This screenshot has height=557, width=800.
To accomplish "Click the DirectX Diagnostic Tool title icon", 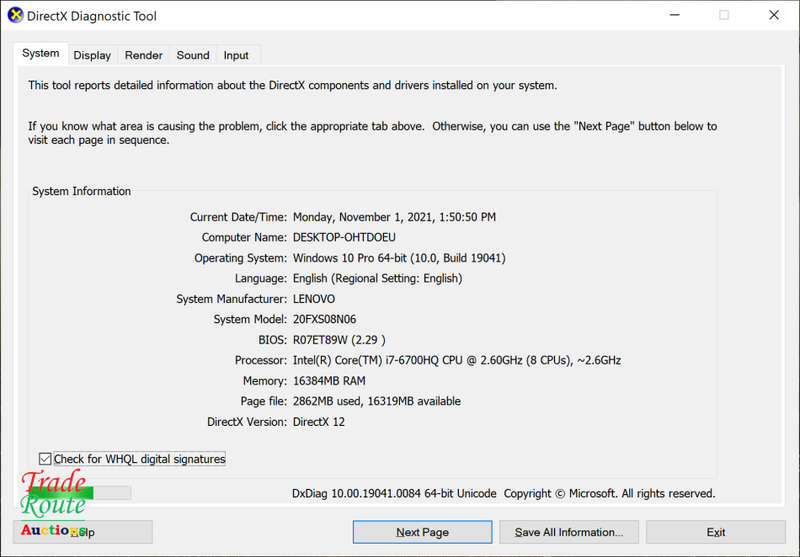I will coord(15,15).
